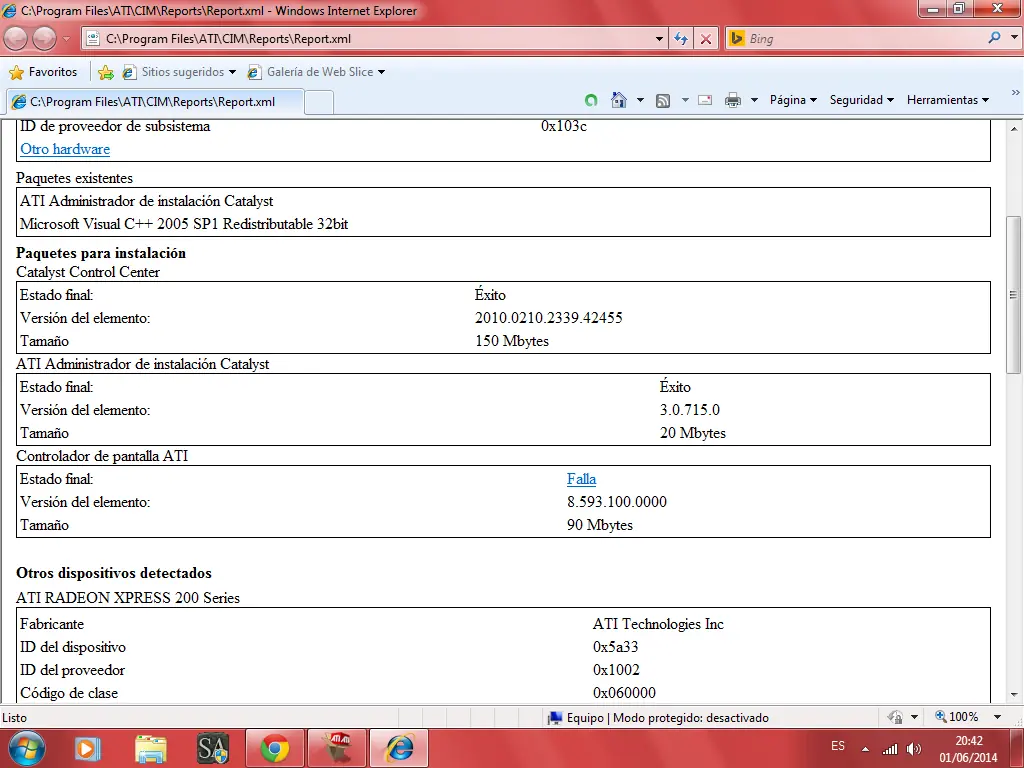Screen dimensions: 1024x768
Task: Click the Stop loading X icon
Action: click(706, 39)
